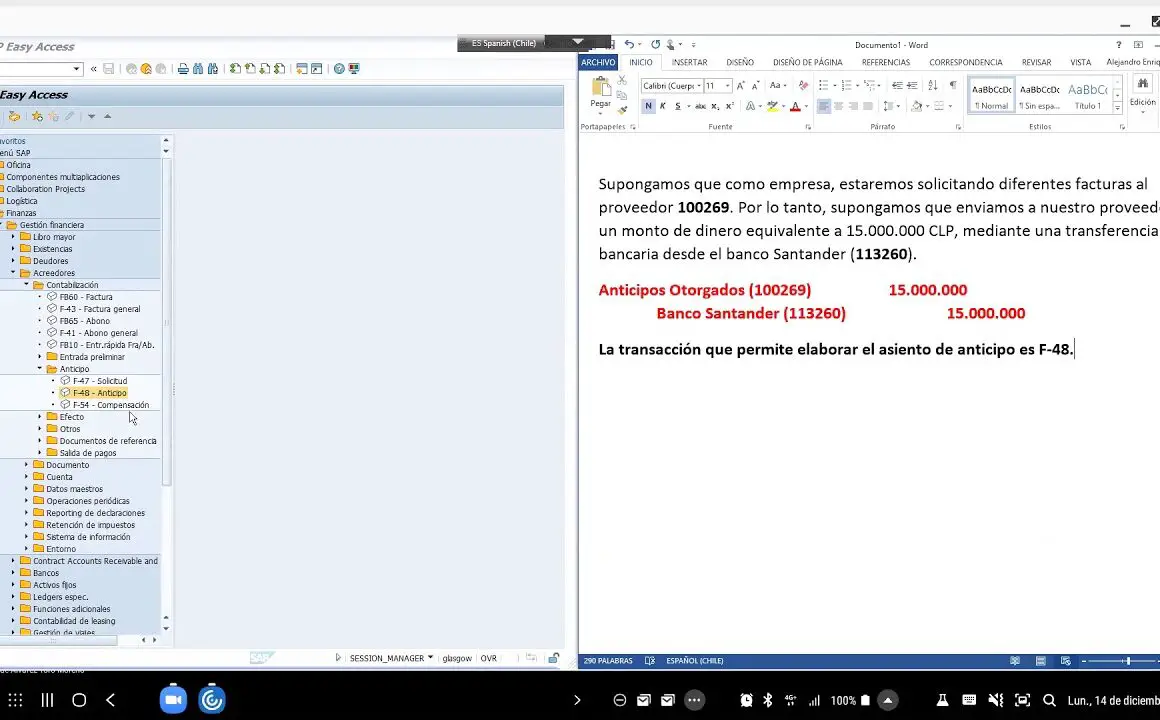Select F-54 - Compensación transaction
This screenshot has width=1160, height=720.
(x=111, y=405)
